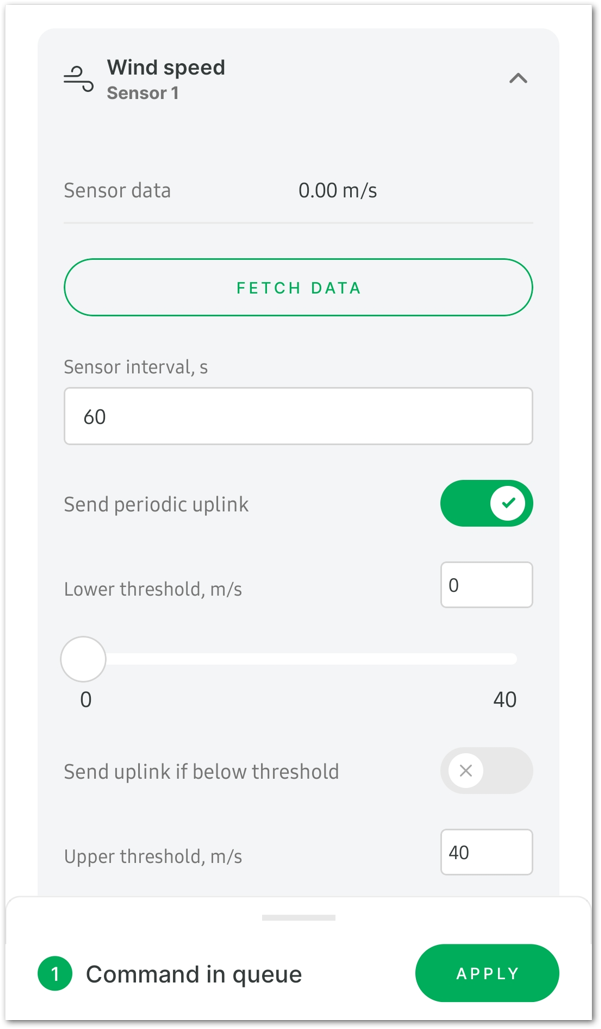Focus the Sensor interval input field
601x1029 pixels.
299,416
